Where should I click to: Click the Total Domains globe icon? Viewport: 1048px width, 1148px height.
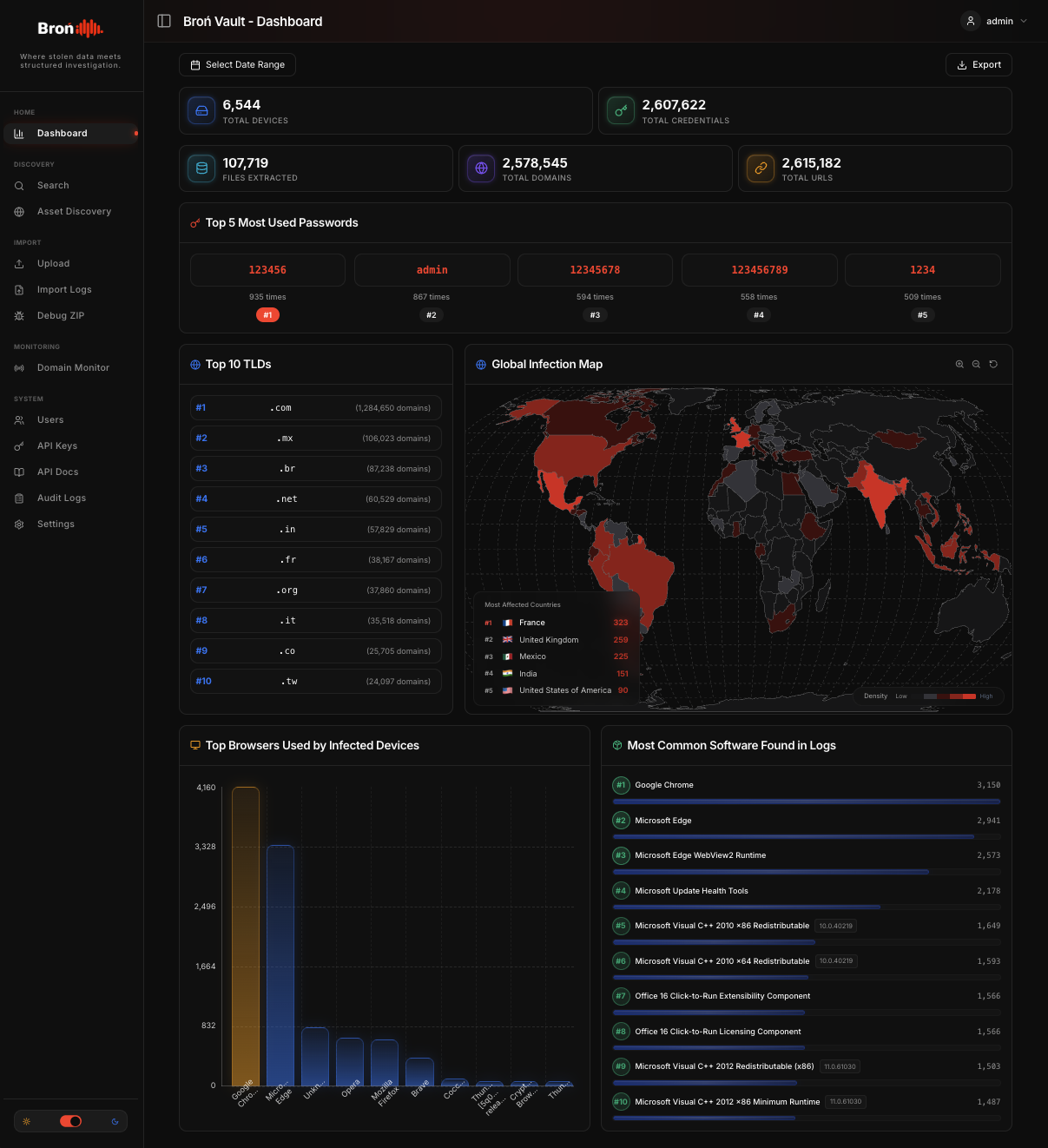pyautogui.click(x=481, y=168)
